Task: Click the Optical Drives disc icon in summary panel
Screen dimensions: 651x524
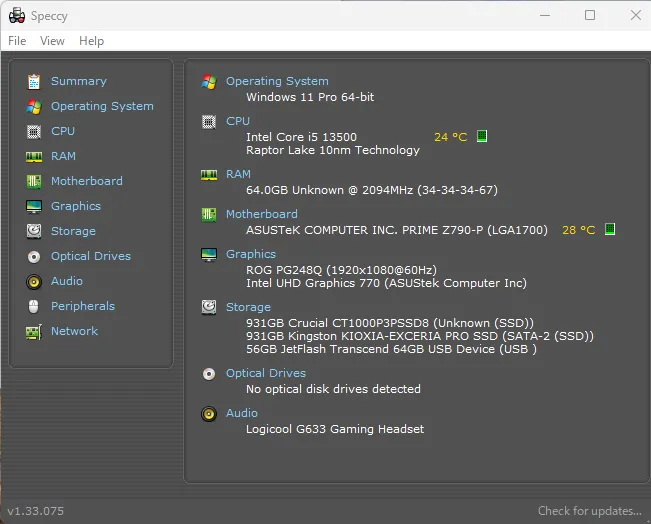Action: click(209, 374)
